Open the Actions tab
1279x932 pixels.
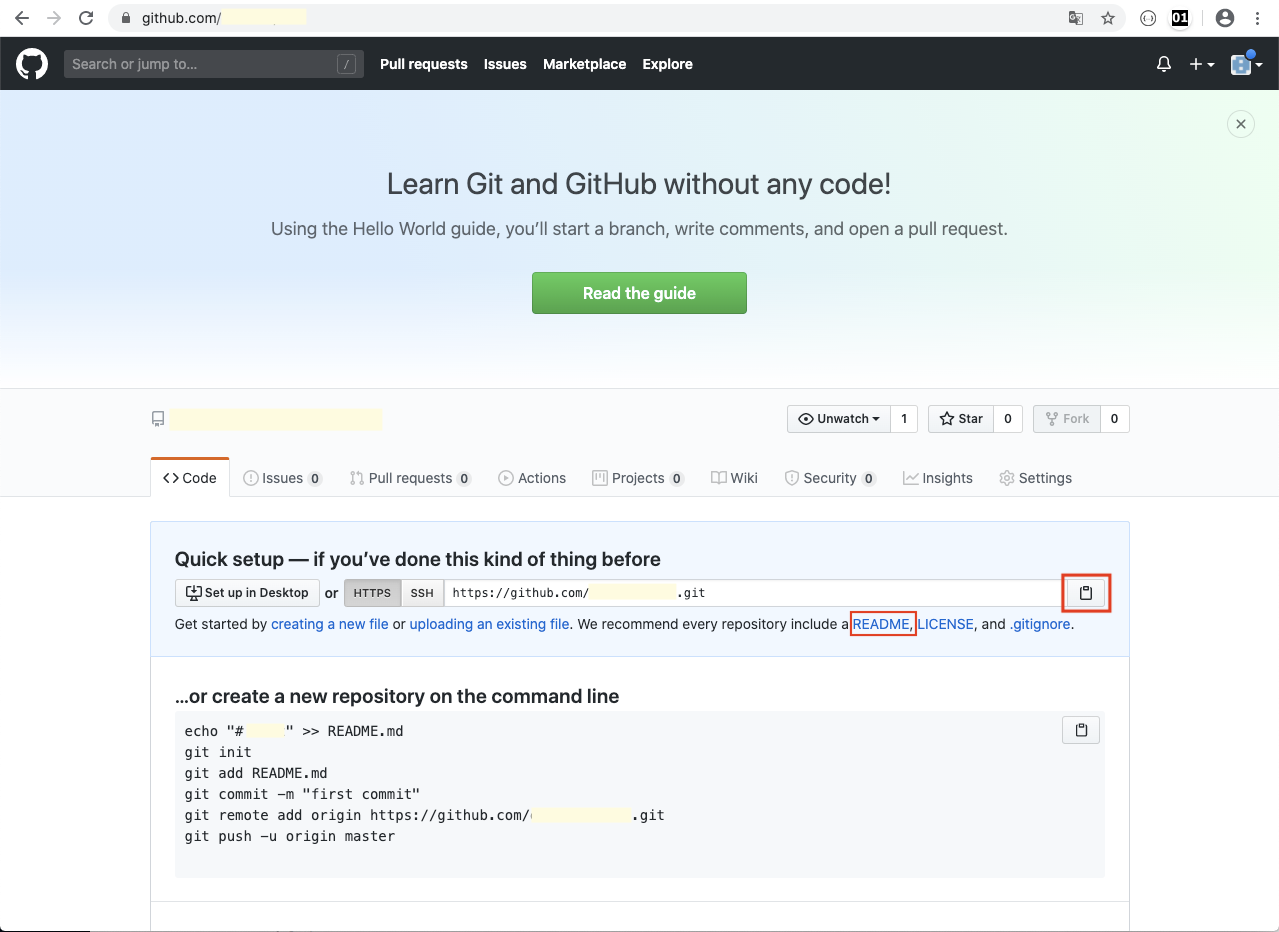click(x=532, y=478)
